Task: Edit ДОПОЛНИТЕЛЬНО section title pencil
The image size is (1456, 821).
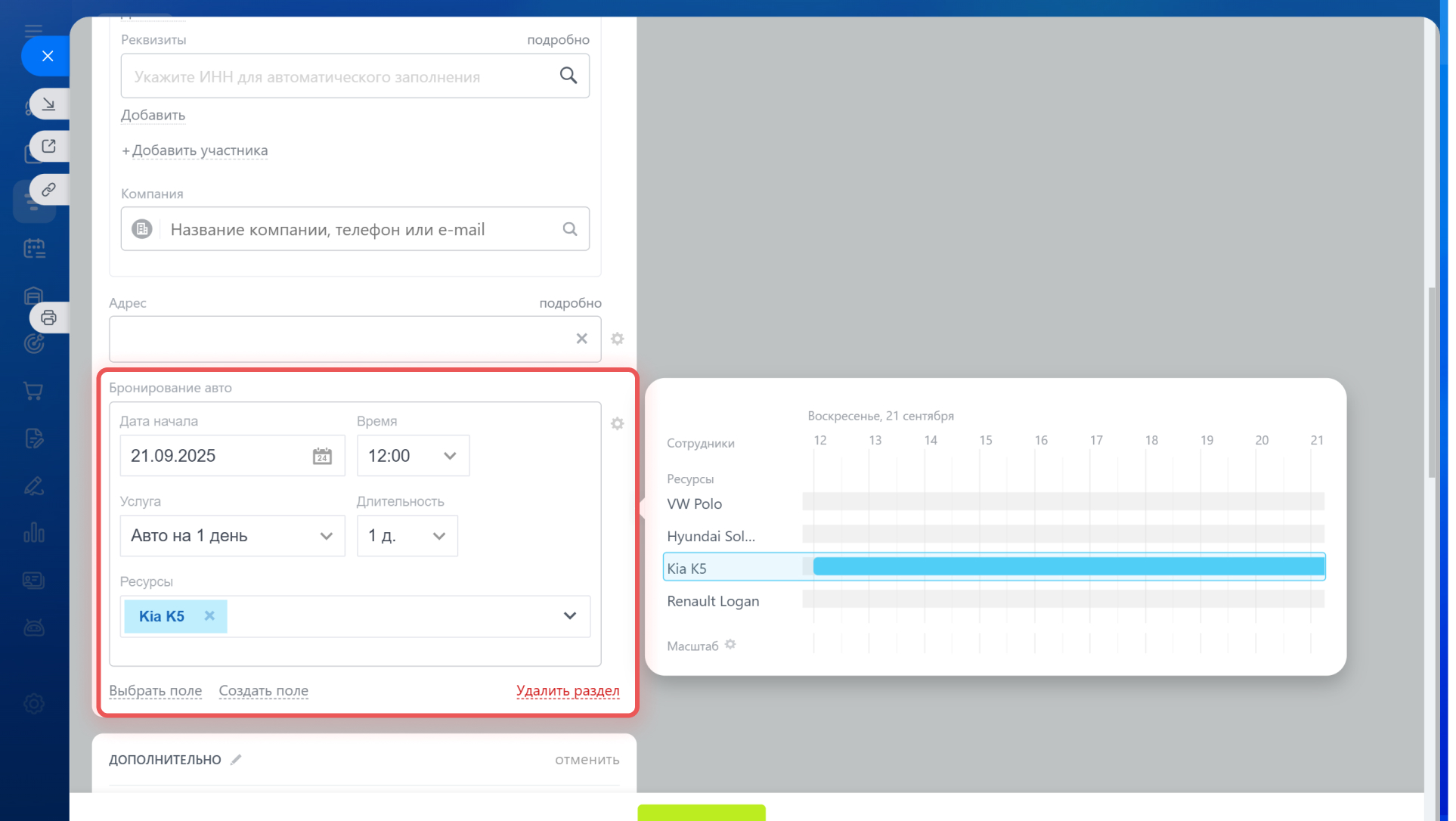Action: [236, 760]
